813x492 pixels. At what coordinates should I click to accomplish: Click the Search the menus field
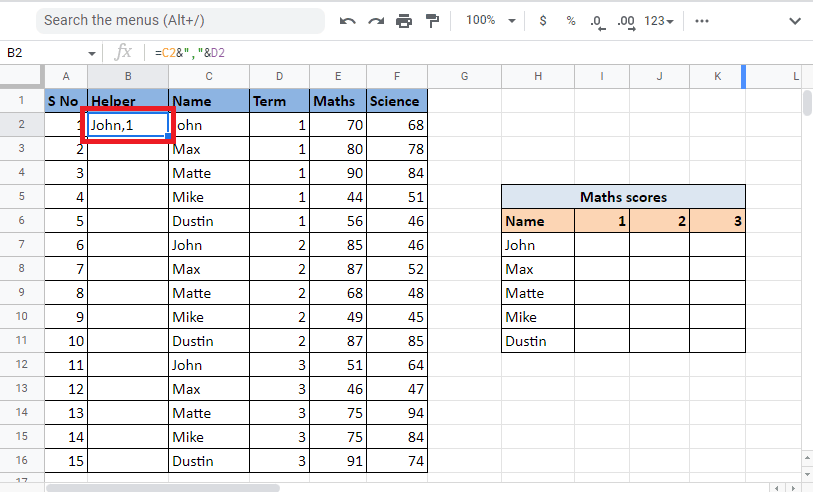coord(180,21)
